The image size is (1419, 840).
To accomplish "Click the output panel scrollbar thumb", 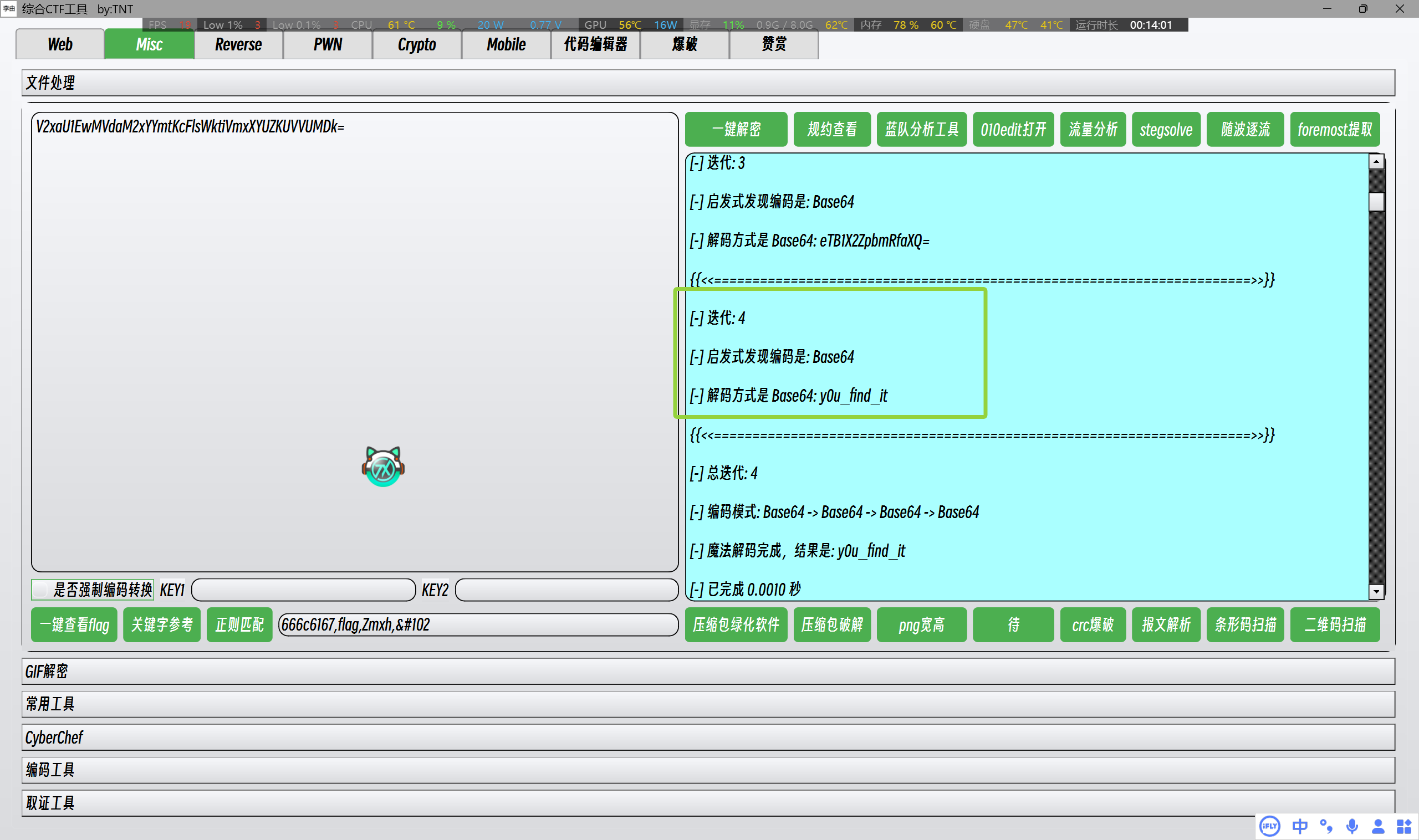I will click(x=1376, y=202).
